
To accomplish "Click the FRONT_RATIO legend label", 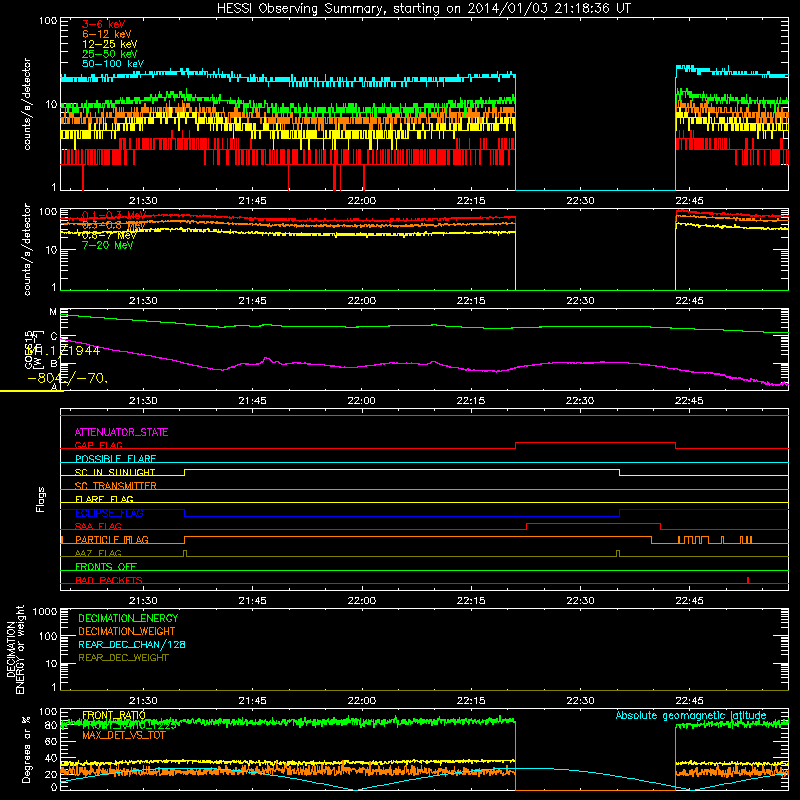I will click(x=114, y=715).
